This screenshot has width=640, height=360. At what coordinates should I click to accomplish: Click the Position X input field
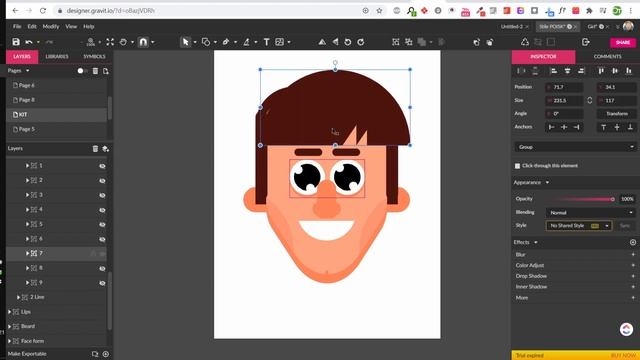point(564,87)
